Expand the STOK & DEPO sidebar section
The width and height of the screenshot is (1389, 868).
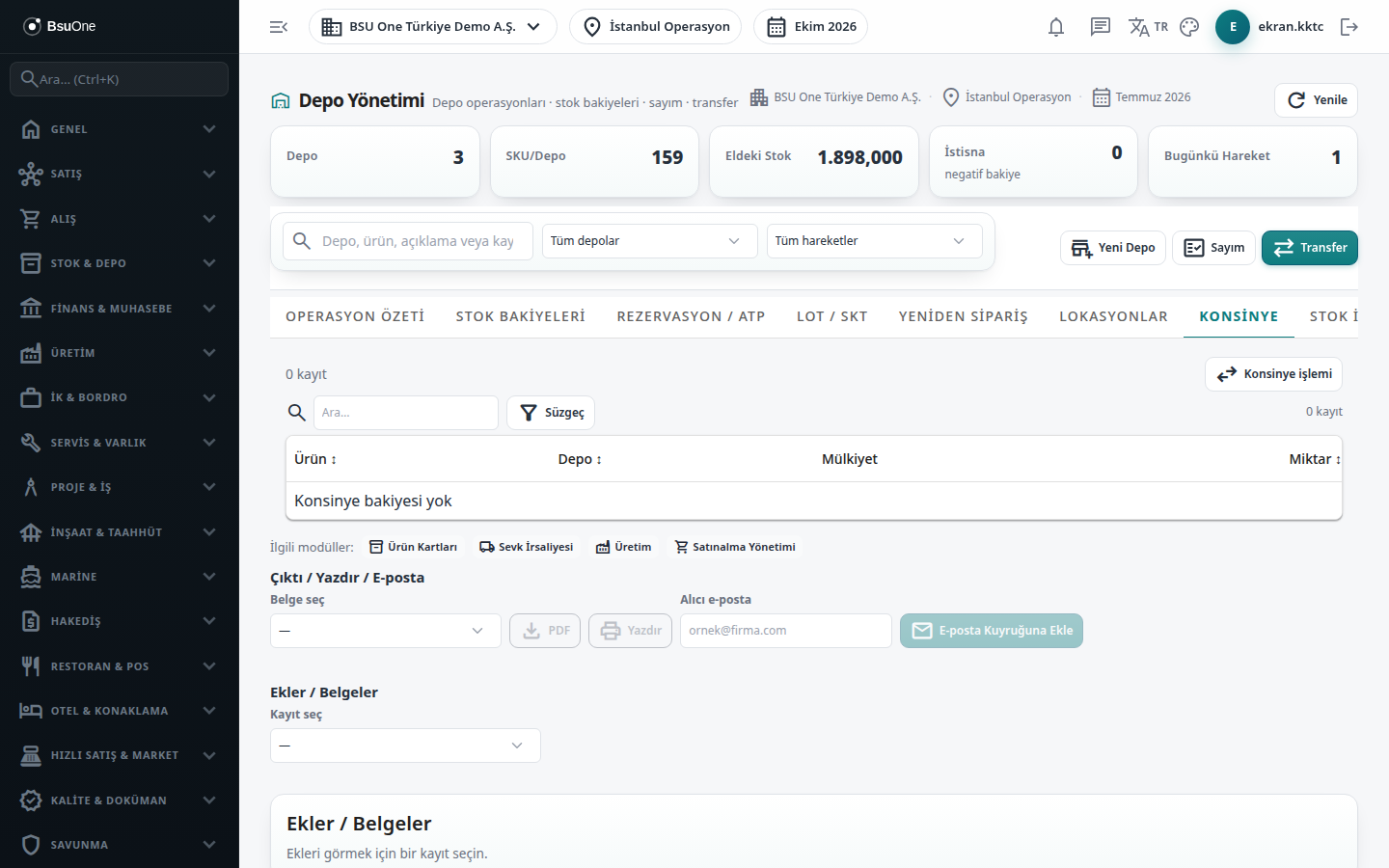pyautogui.click(x=120, y=263)
